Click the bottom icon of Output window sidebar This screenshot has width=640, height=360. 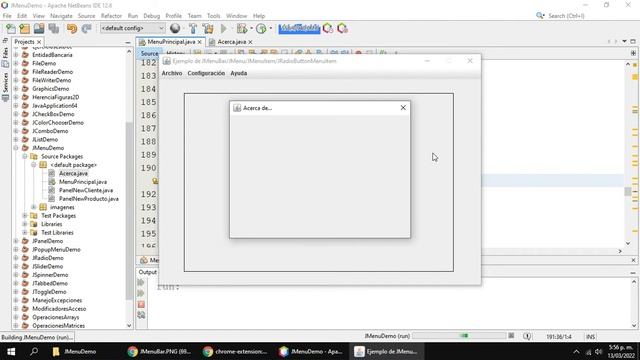(x=141, y=315)
